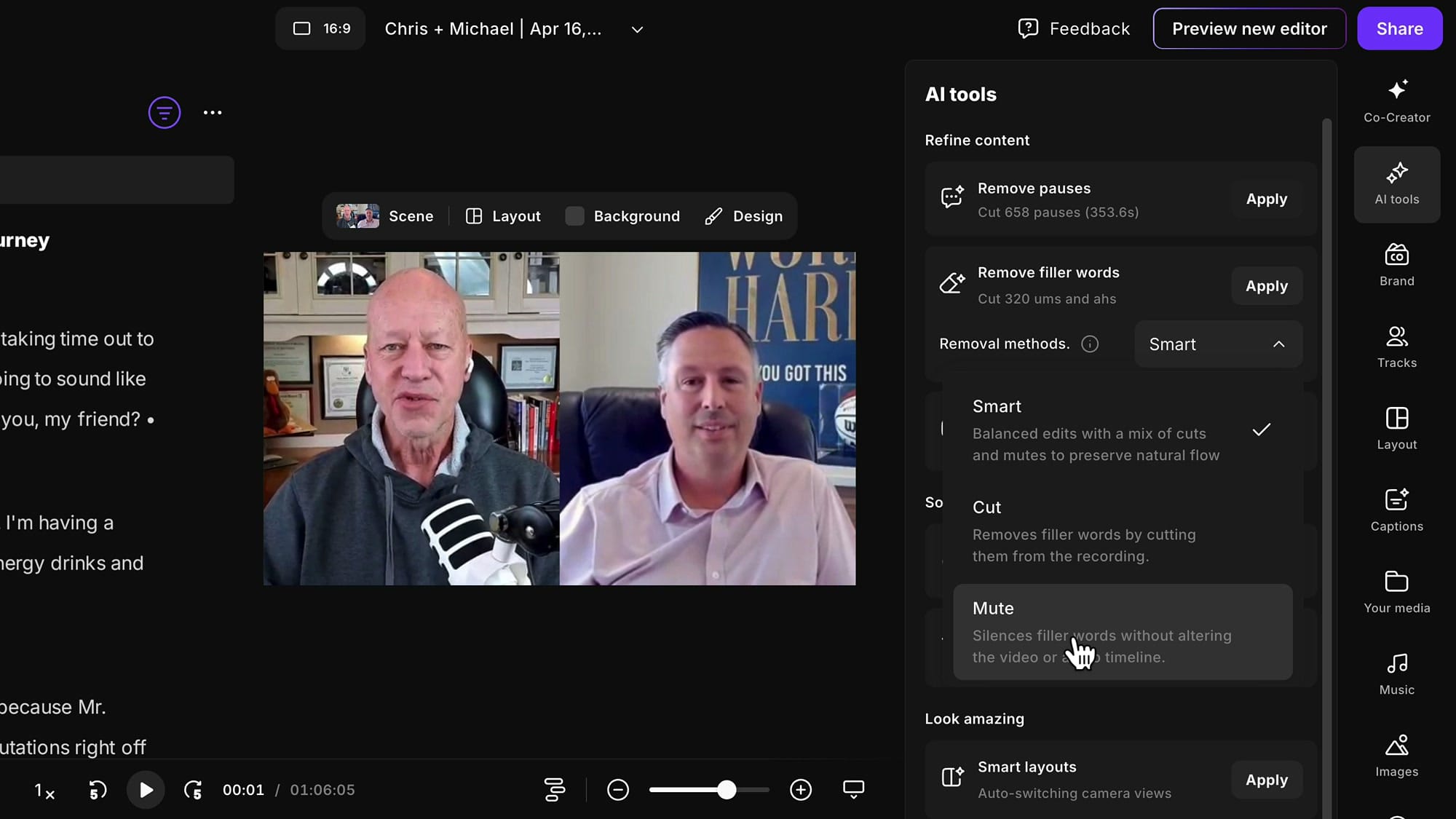
Task: Apply Remove pauses
Action: pos(1266,199)
